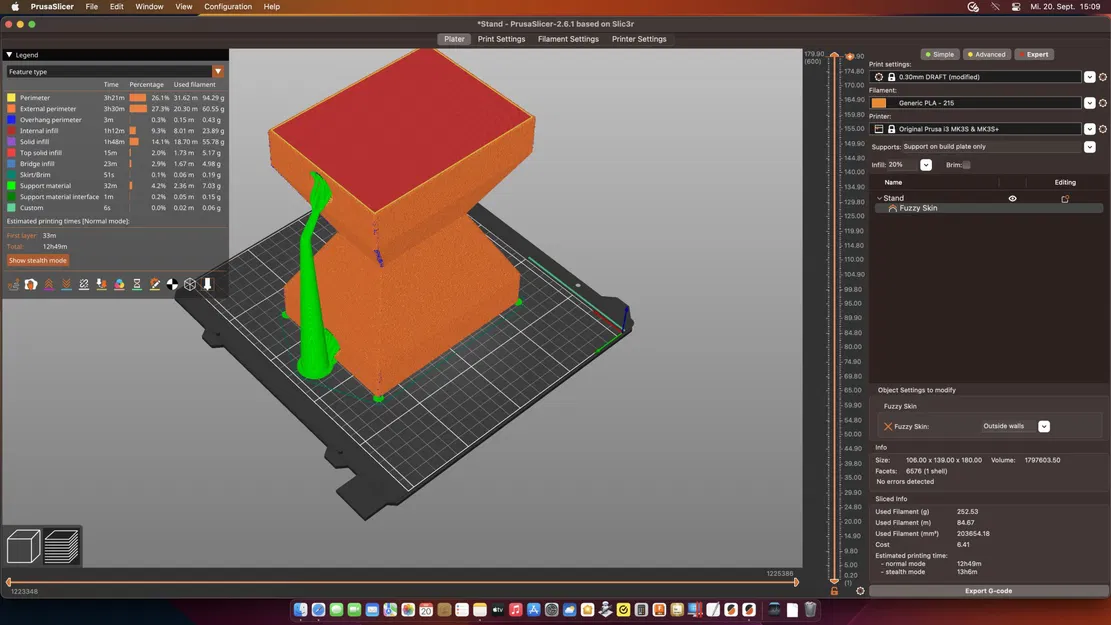Toggle color changes visibility icon
This screenshot has height=625, width=1111.
click(119, 285)
